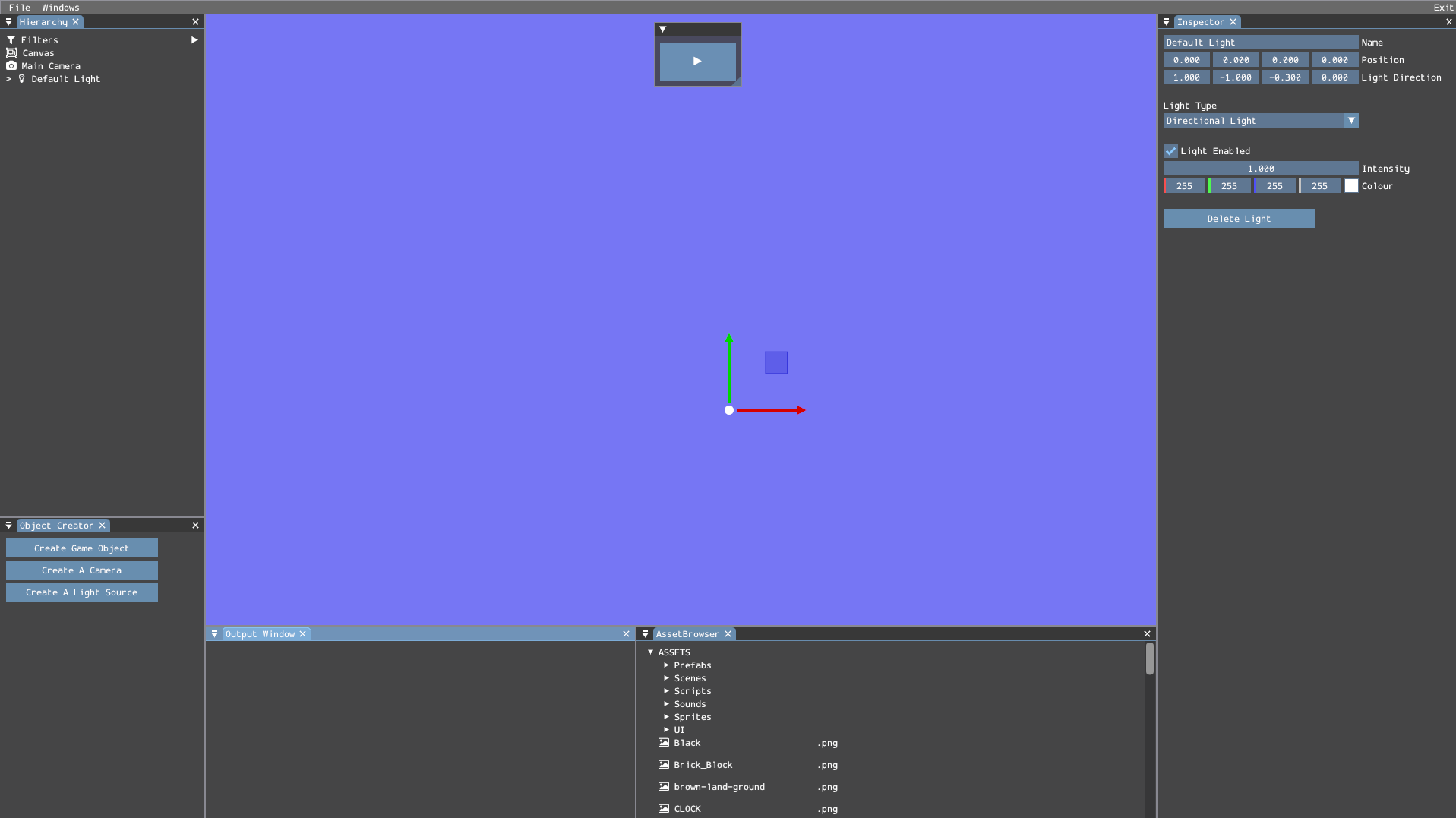Open the File menu
This screenshot has width=1456, height=818.
20,7
